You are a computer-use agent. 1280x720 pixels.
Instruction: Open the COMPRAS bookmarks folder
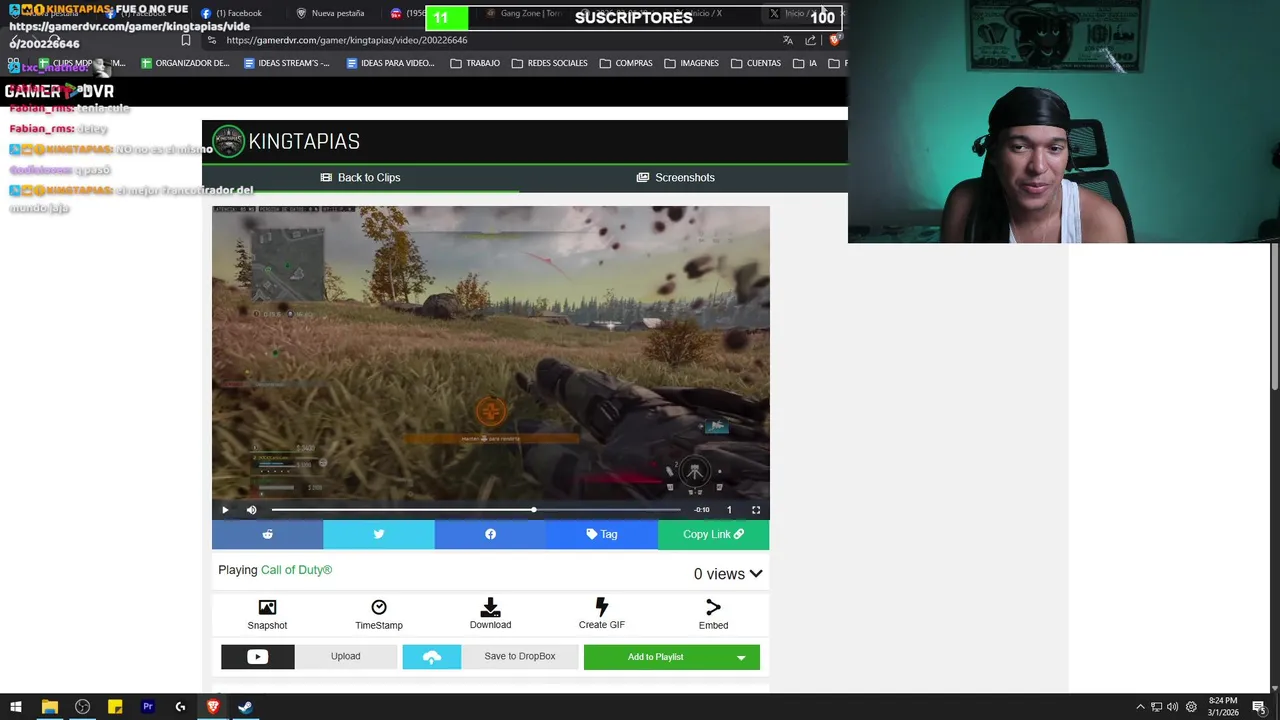tap(626, 63)
